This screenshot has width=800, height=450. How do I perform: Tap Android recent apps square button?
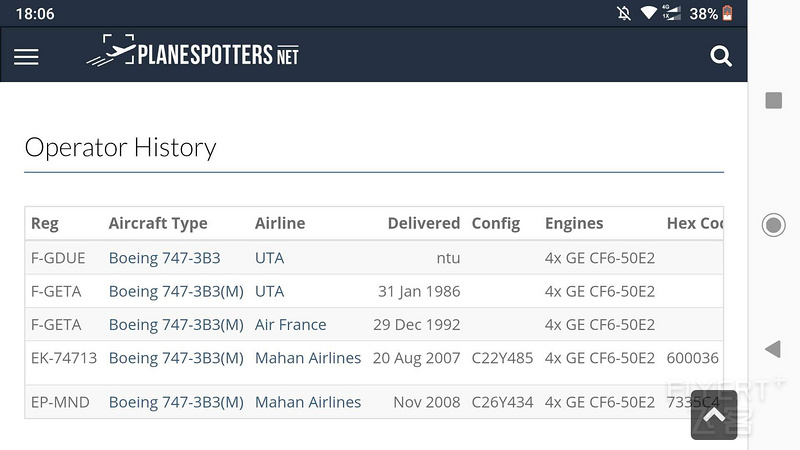pyautogui.click(x=773, y=101)
